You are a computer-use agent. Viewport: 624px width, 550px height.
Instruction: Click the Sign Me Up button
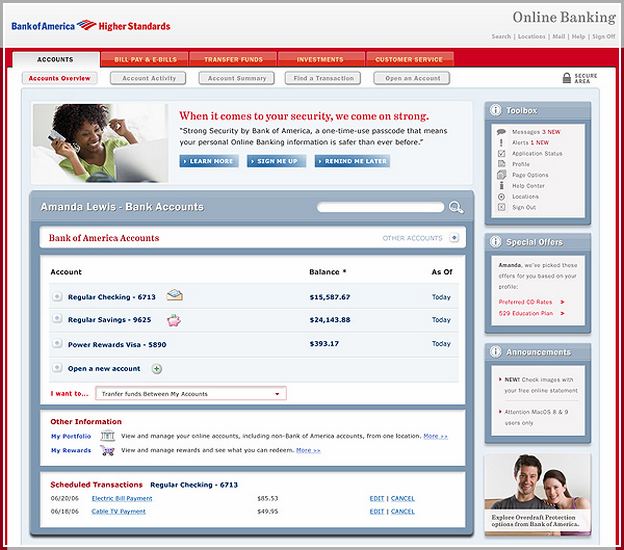pos(277,161)
